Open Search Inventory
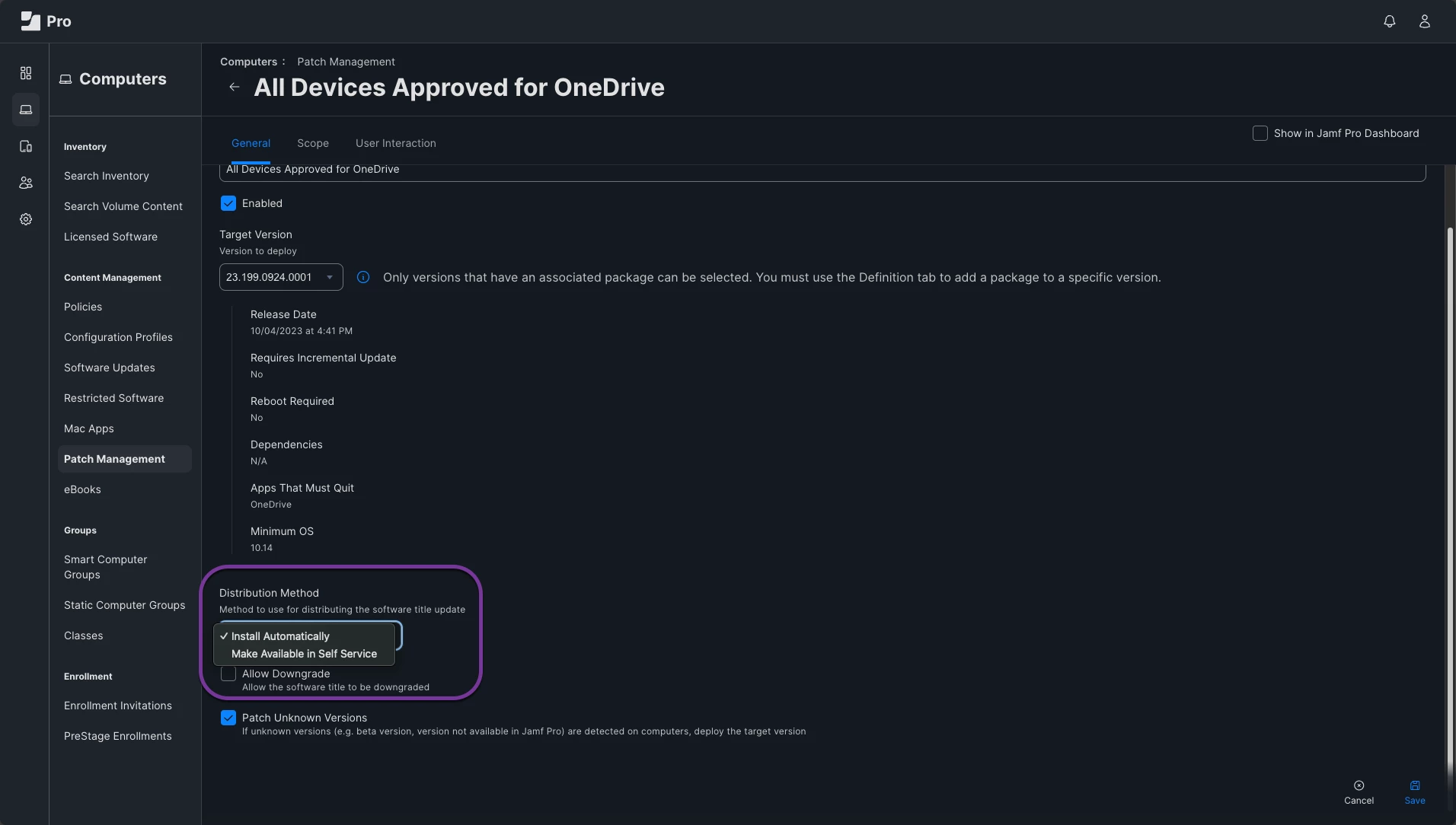 [107, 176]
